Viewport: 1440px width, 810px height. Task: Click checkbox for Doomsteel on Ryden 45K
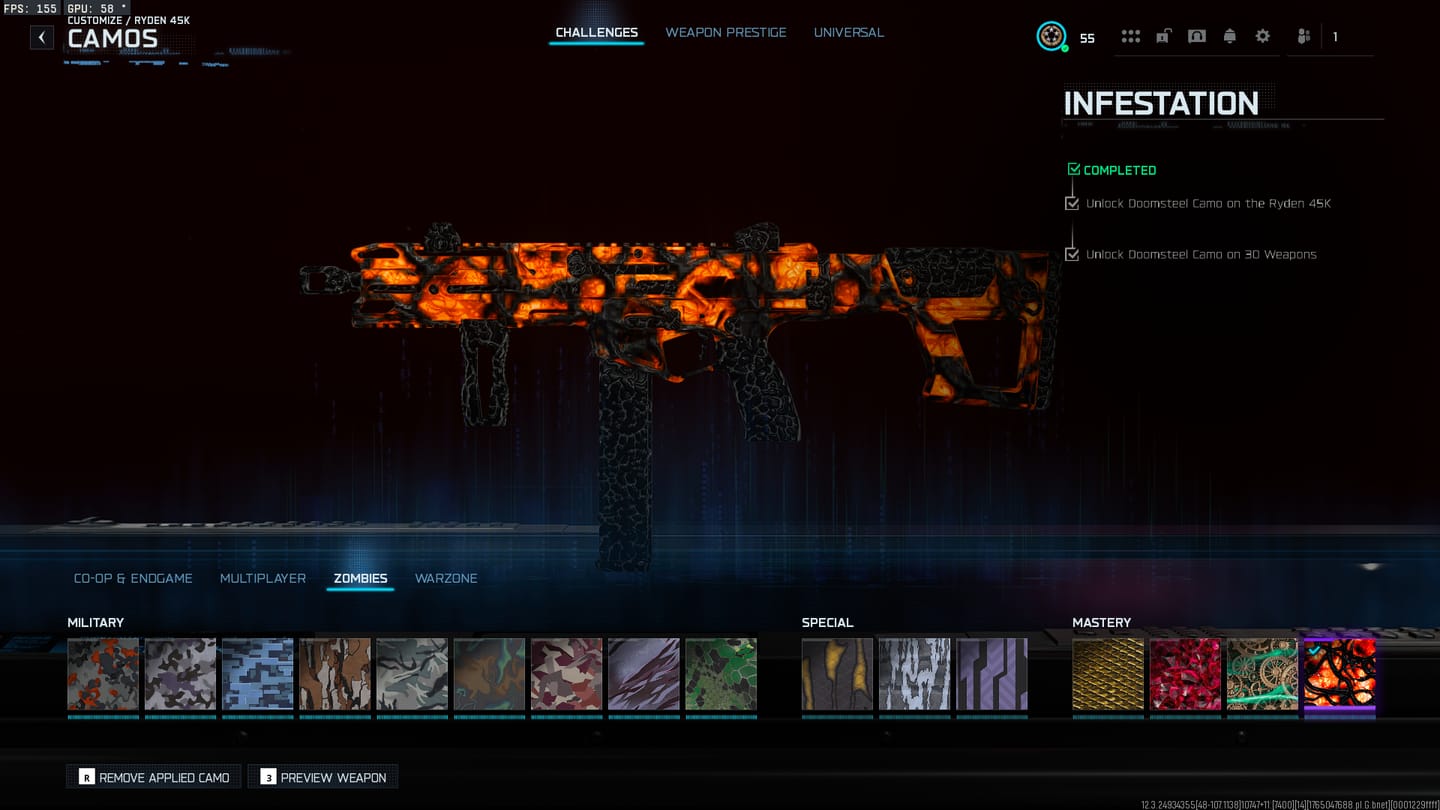pyautogui.click(x=1072, y=203)
